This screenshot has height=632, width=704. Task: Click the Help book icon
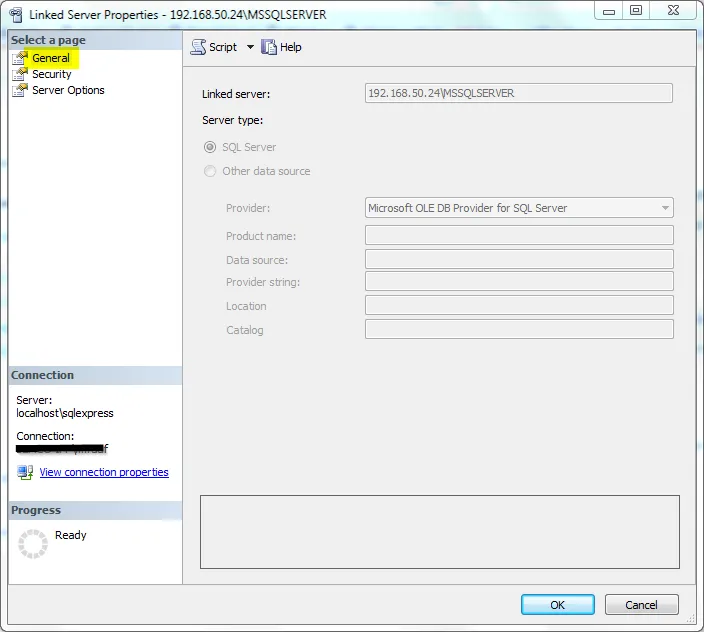pos(268,47)
